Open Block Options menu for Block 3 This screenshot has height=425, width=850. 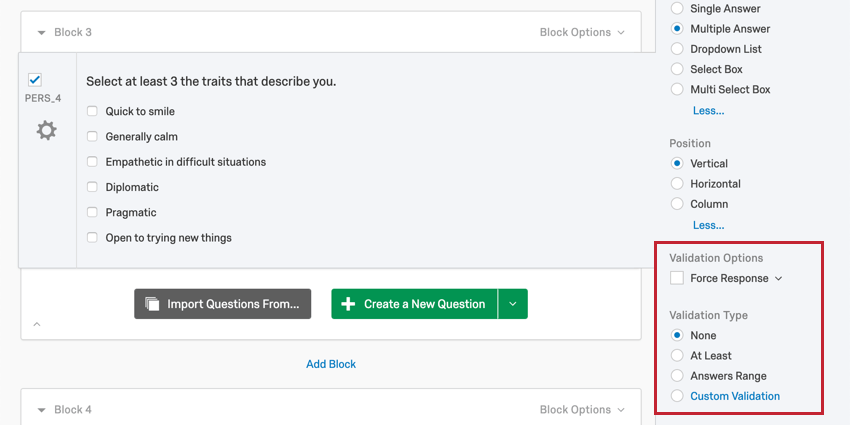582,33
